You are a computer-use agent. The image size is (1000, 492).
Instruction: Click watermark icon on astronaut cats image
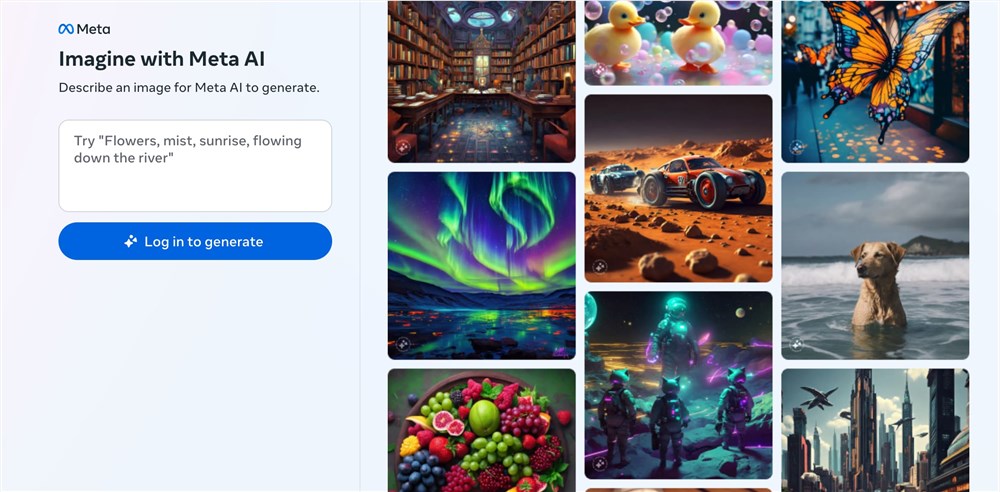(x=599, y=464)
